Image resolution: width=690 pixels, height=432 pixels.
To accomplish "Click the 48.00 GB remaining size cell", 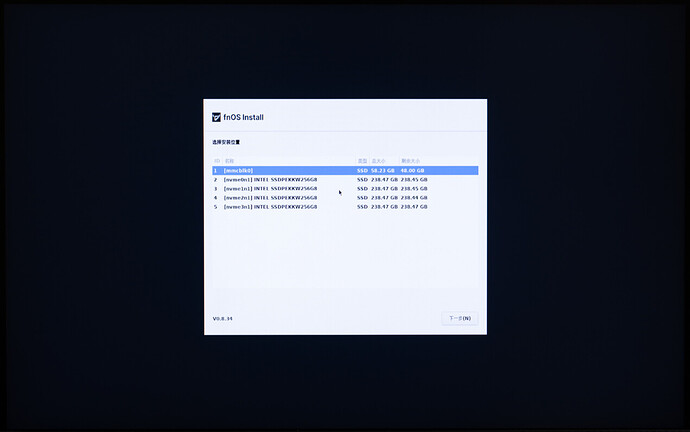I will coord(413,171).
